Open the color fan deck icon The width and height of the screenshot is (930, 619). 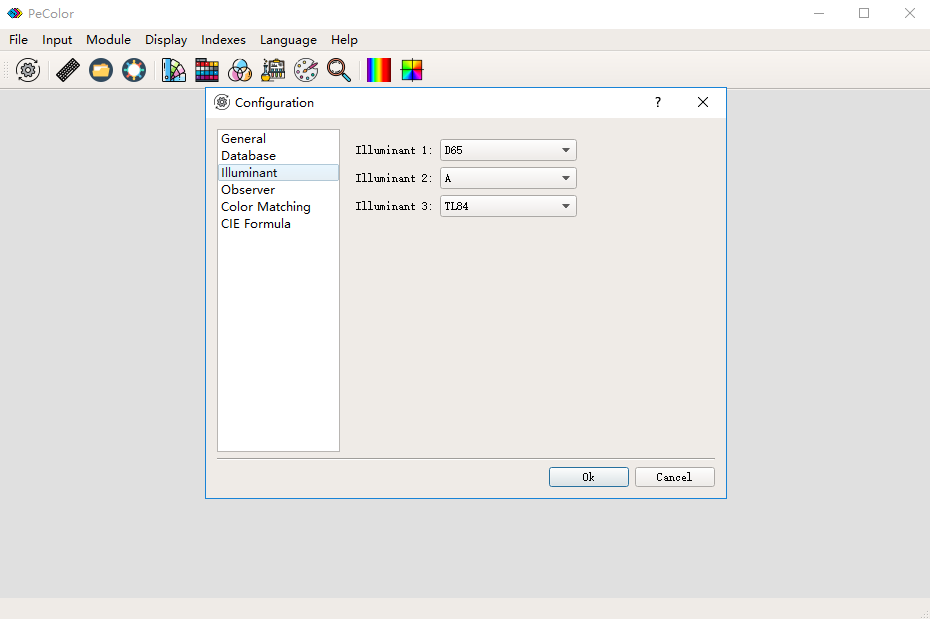(174, 70)
